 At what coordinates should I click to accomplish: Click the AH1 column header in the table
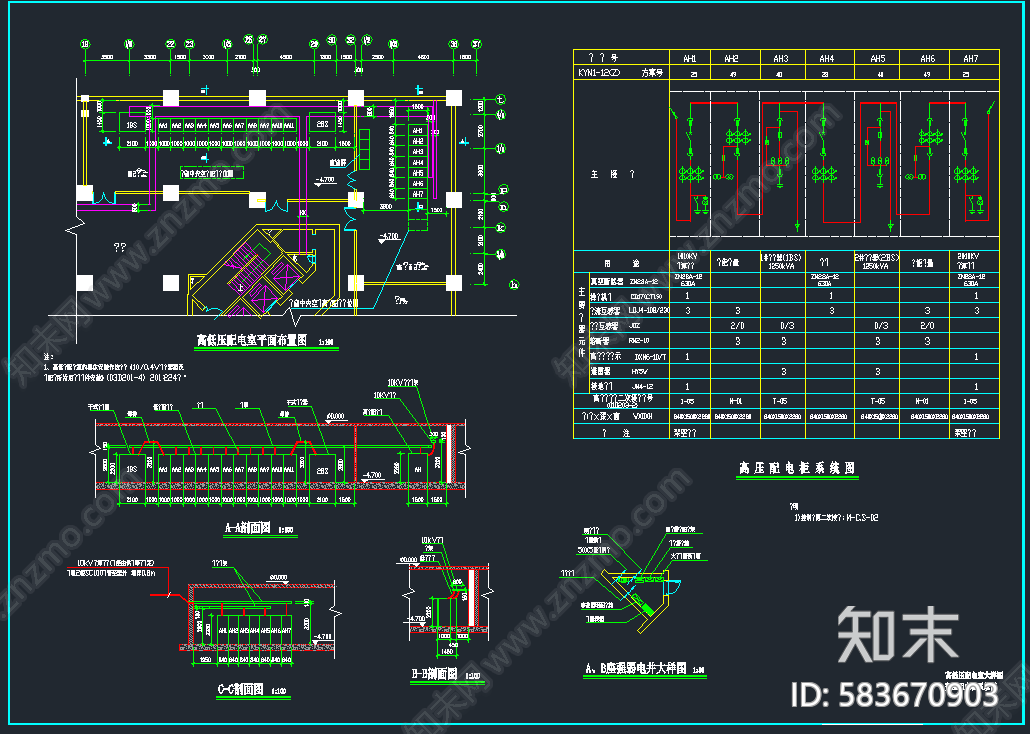pyautogui.click(x=689, y=58)
